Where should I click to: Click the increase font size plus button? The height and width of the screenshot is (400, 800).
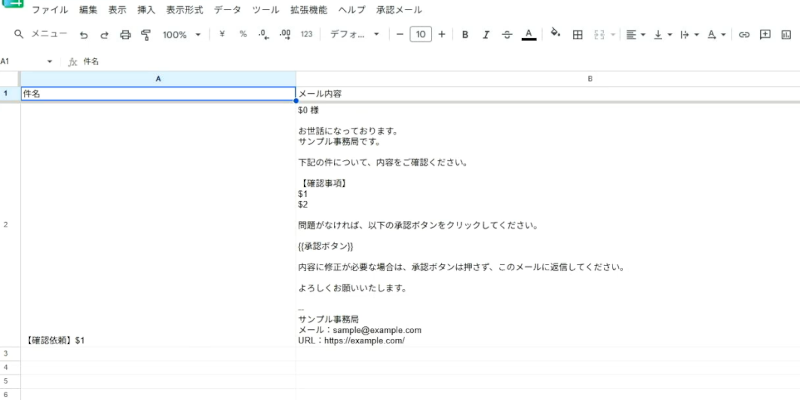pos(441,35)
